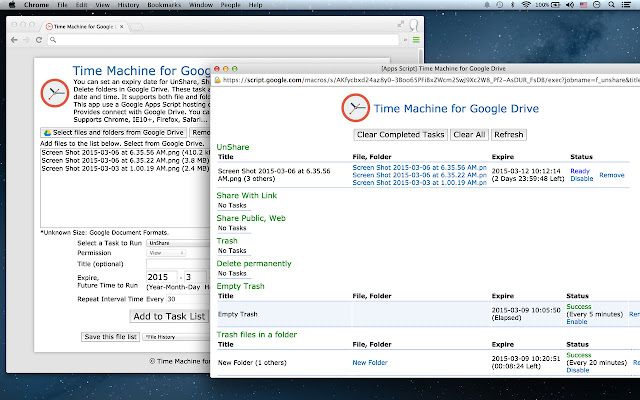The width and height of the screenshot is (640, 400).
Task: Click the Clear Completed Tasks button
Action: pos(400,135)
